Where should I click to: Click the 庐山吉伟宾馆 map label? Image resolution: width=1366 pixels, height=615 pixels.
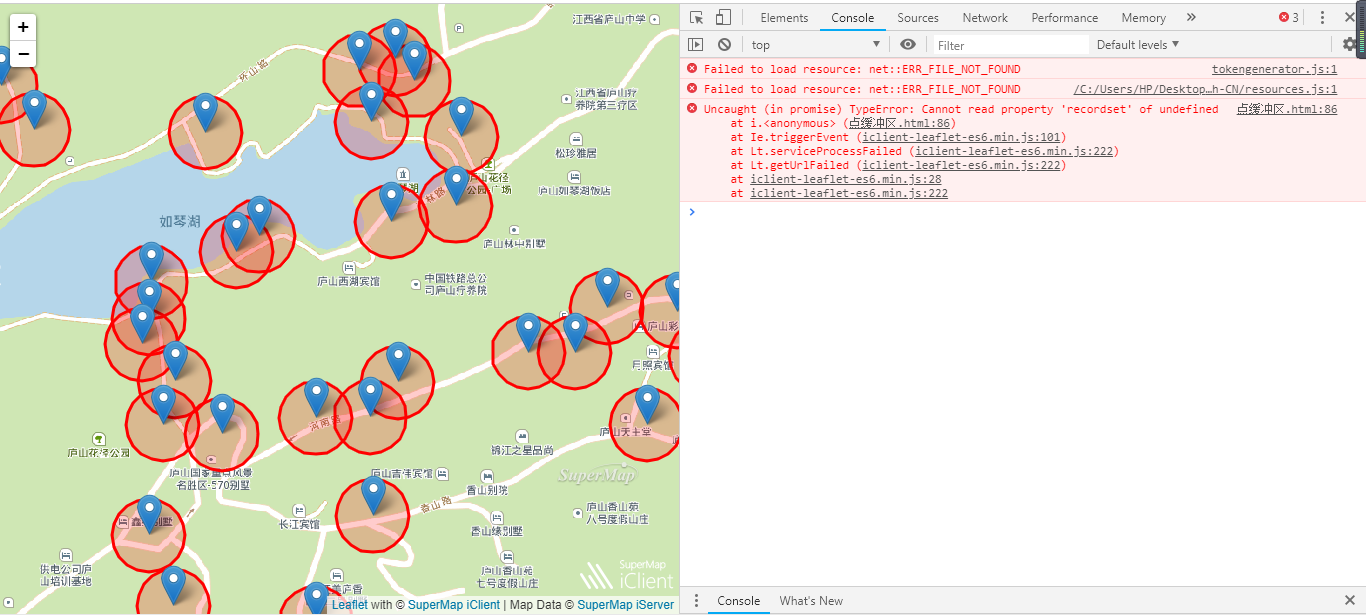coord(401,473)
